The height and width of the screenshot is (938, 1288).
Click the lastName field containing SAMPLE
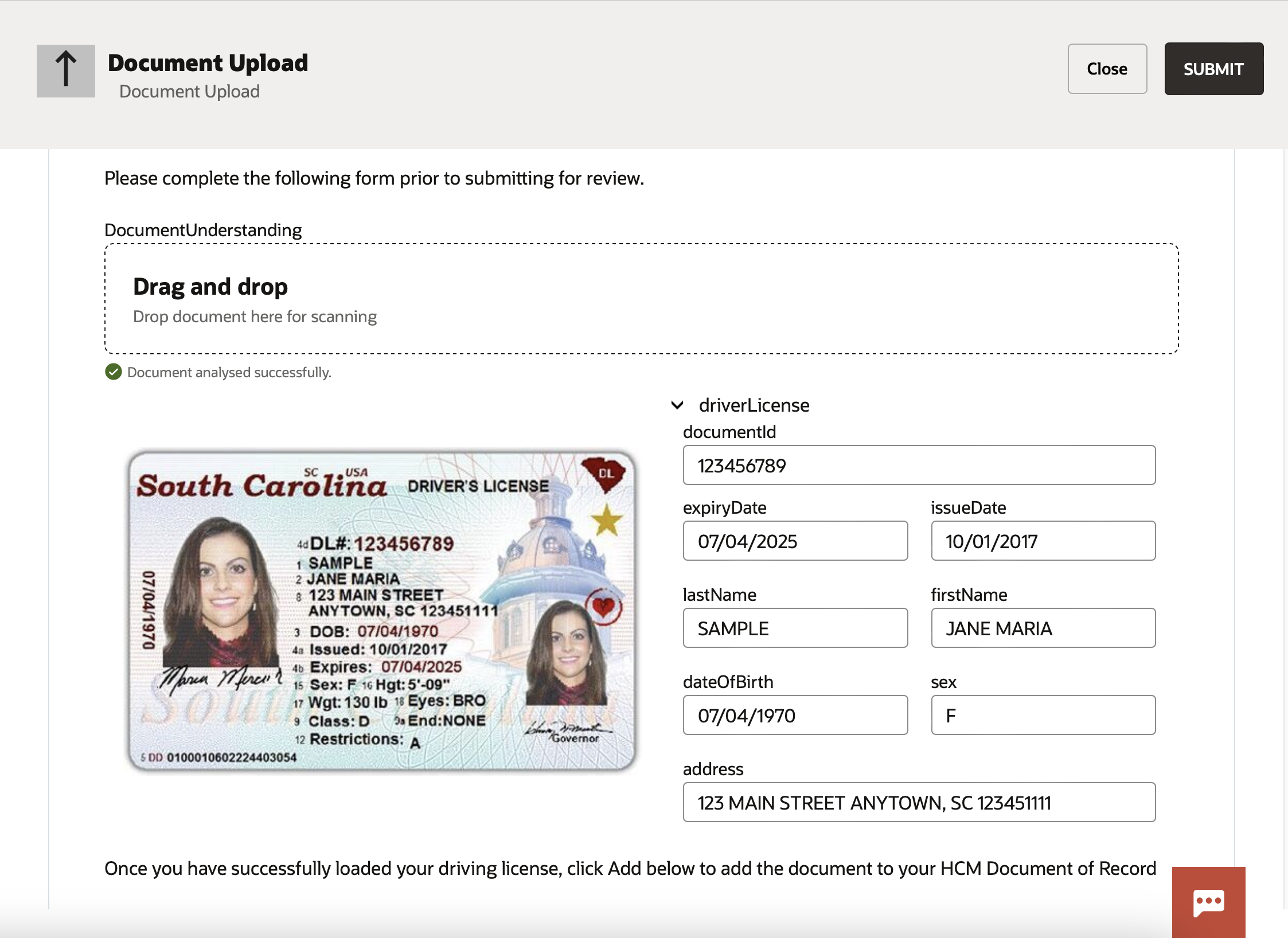click(795, 628)
